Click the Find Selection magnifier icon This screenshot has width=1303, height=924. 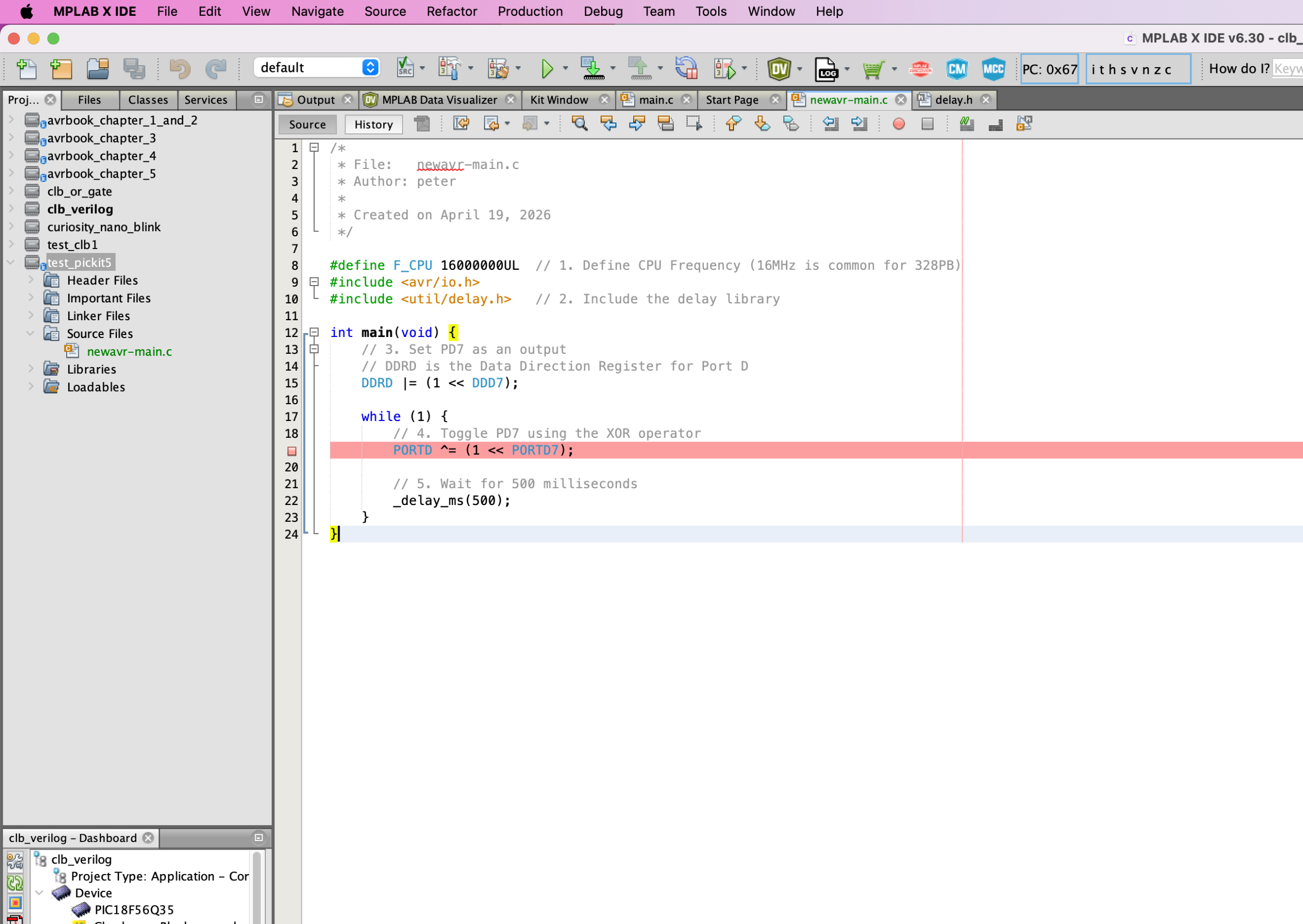[580, 124]
